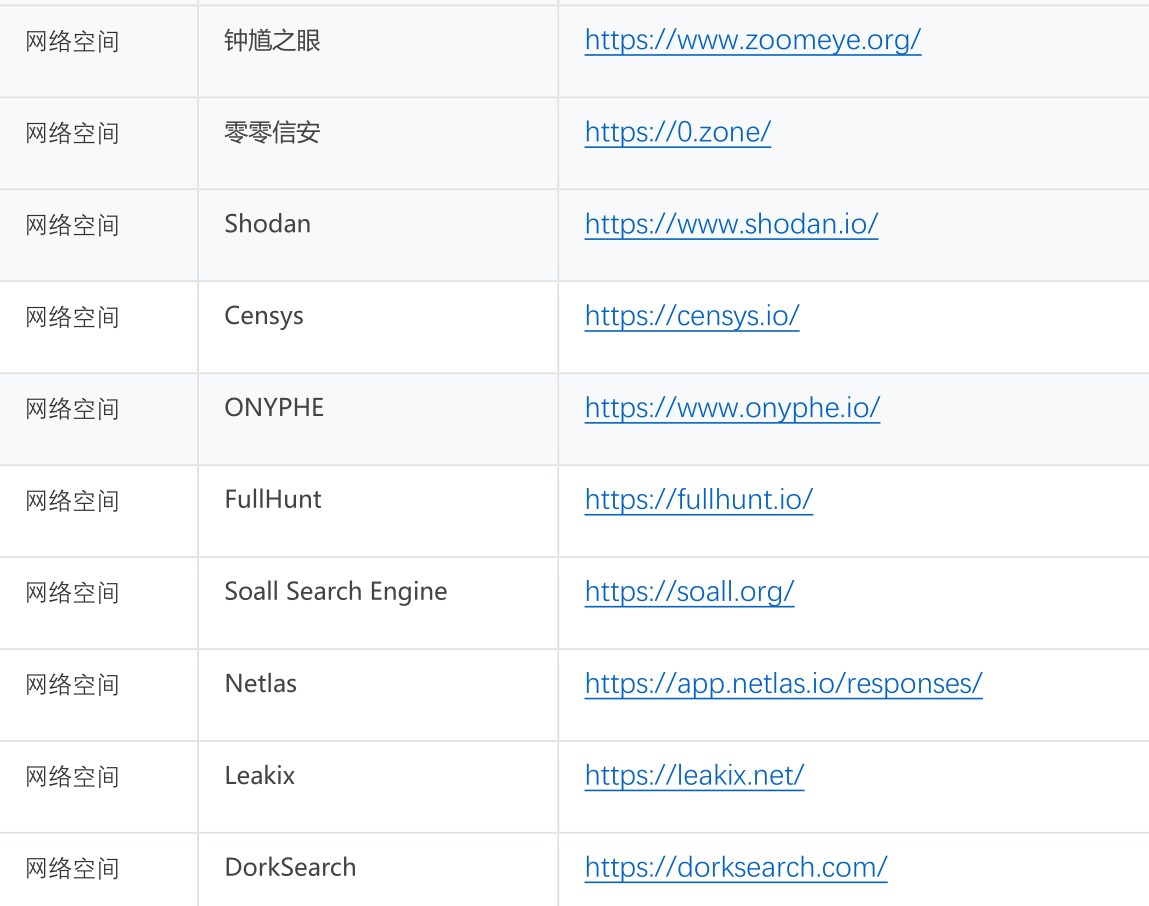Click the 零零信安 name cell

point(273,132)
